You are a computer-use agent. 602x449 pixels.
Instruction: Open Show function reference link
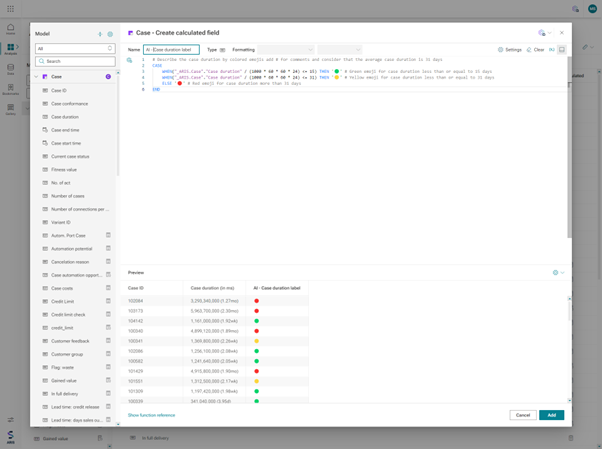[151, 415]
